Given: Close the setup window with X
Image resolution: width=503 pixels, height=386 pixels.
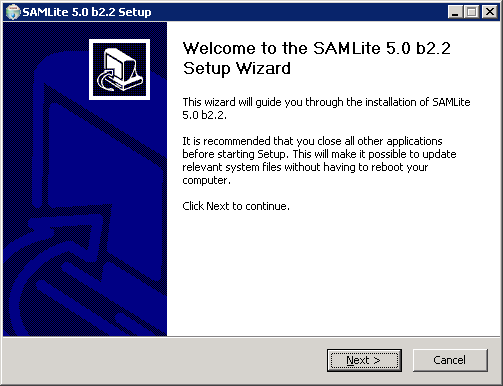Looking at the screenshot, I should (490, 12).
